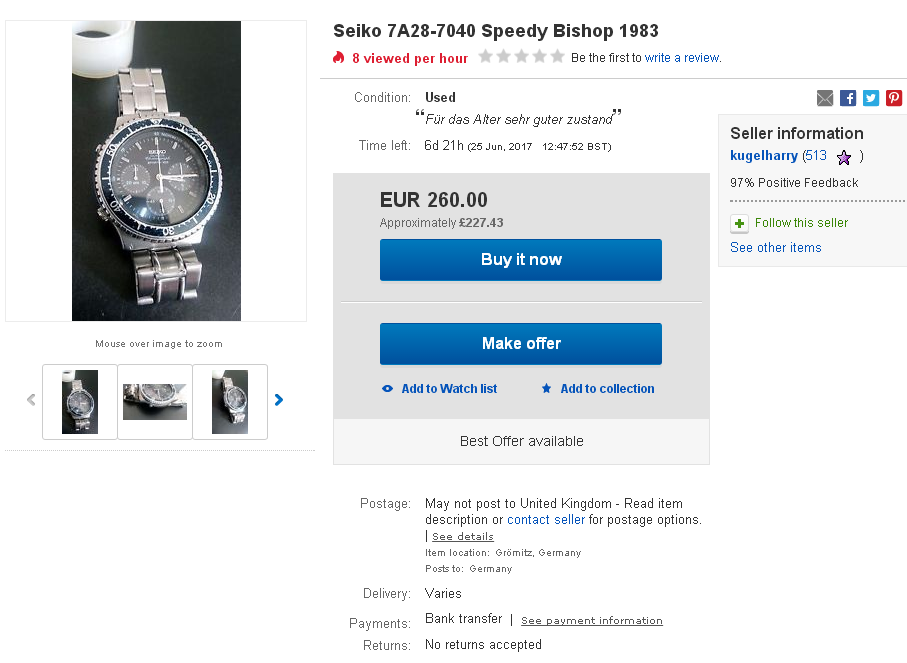Share listing via email icon
Viewport: 907px width, 663px height.
pyautogui.click(x=825, y=98)
